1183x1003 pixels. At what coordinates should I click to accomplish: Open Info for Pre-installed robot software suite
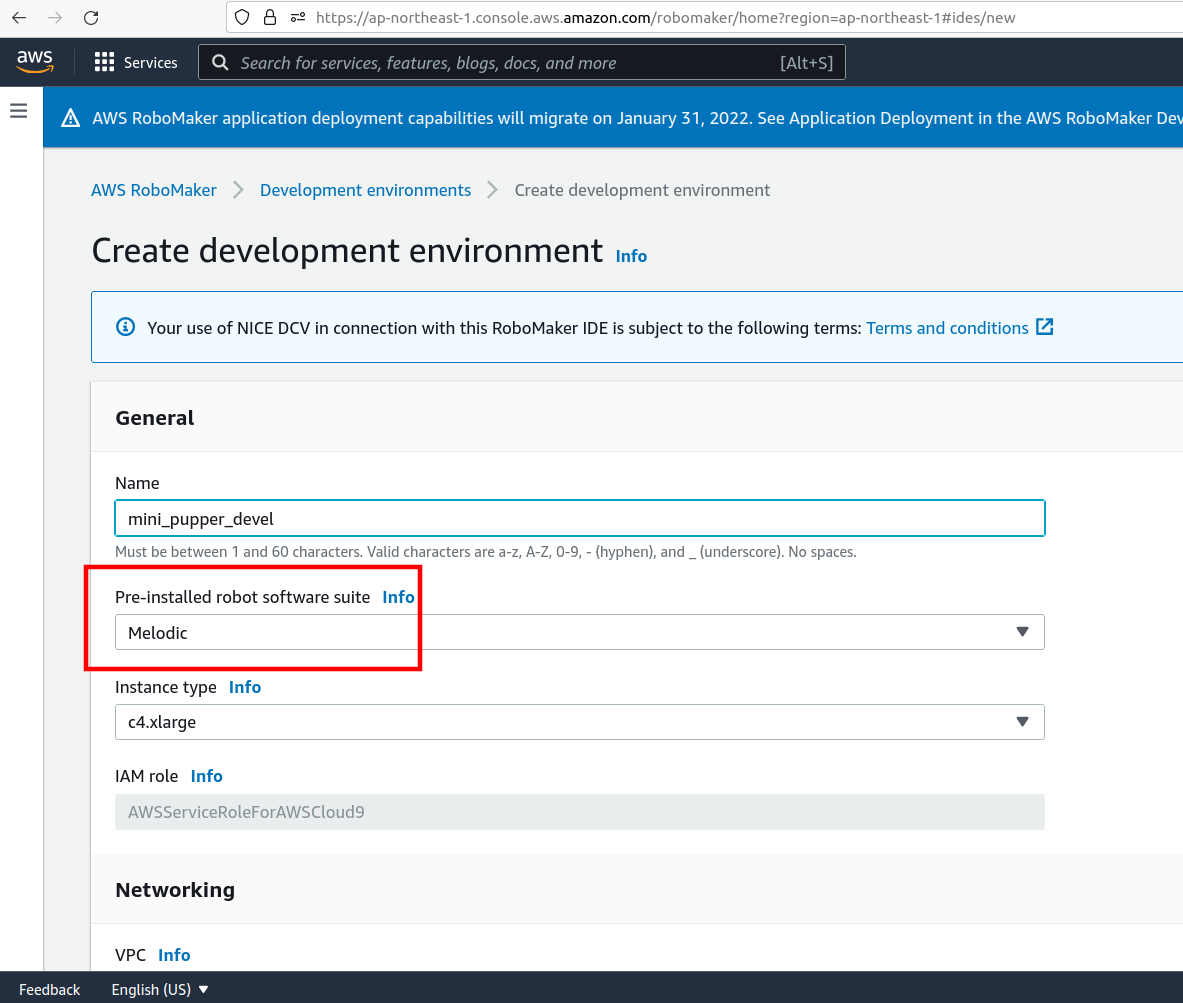click(x=398, y=597)
